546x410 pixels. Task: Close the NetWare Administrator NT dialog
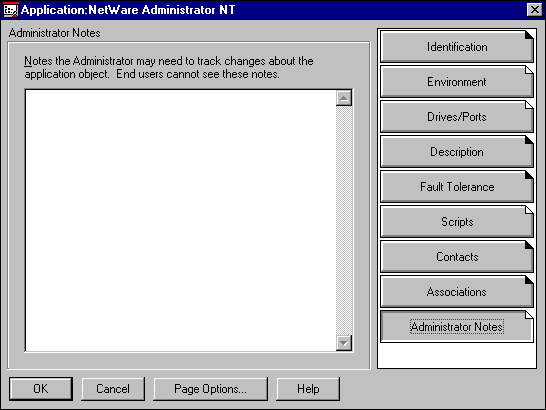[x=535, y=10]
